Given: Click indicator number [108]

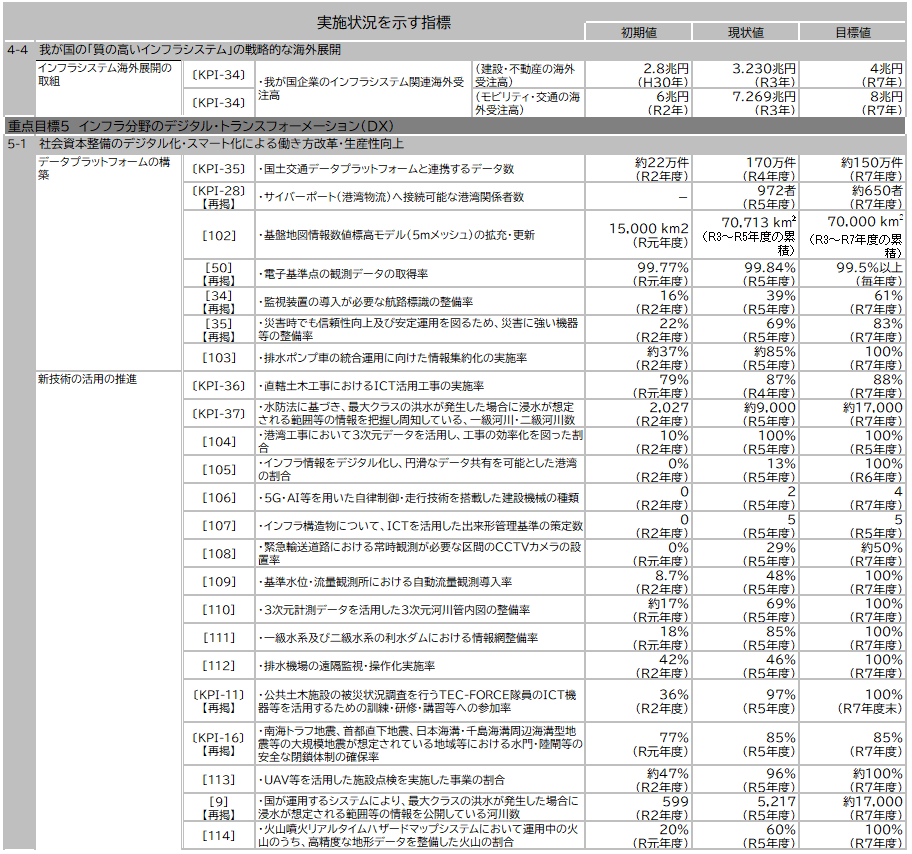Looking at the screenshot, I should pyautogui.click(x=219, y=554).
